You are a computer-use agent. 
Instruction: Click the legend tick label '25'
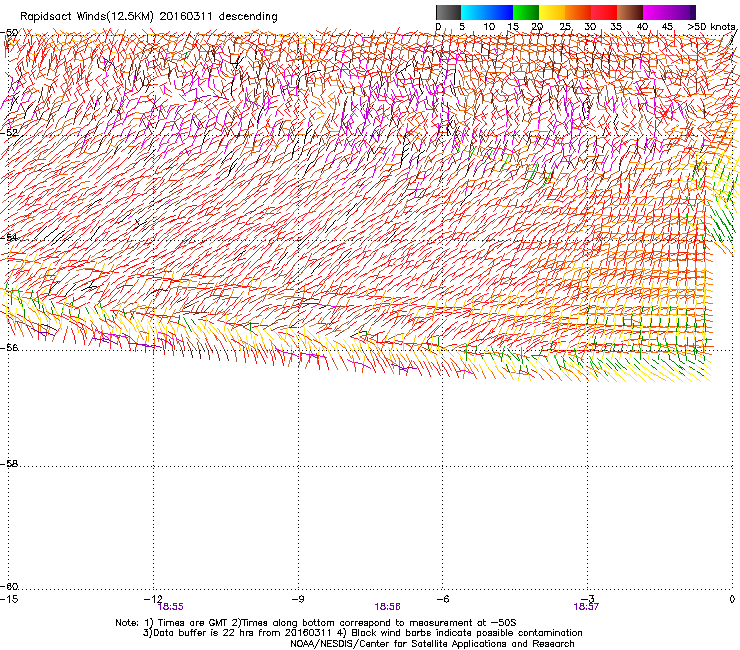(565, 27)
